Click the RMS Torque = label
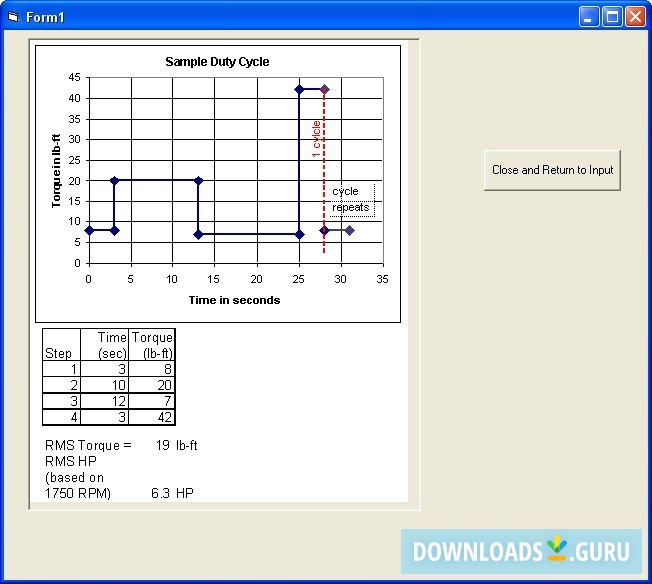Viewport: 652px width, 584px height. [x=88, y=445]
